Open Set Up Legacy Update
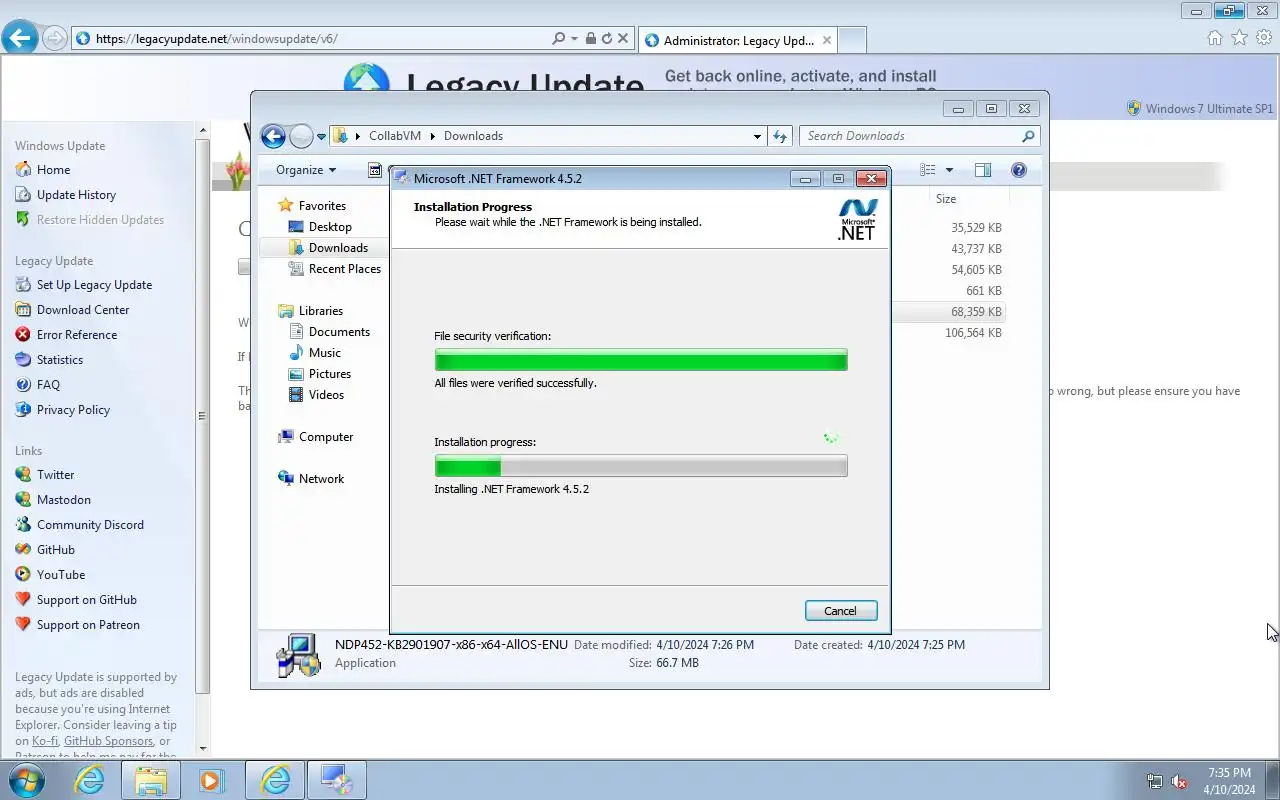Screen dimensions: 1280x800 (94, 285)
